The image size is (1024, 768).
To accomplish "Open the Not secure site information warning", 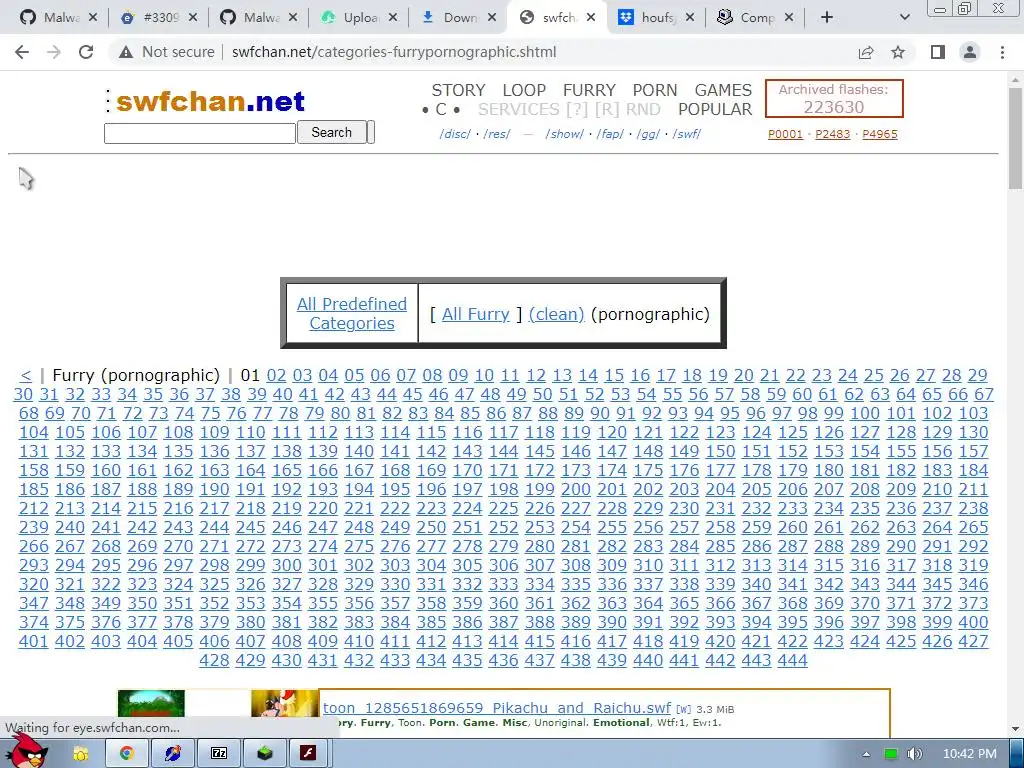I will (167, 52).
